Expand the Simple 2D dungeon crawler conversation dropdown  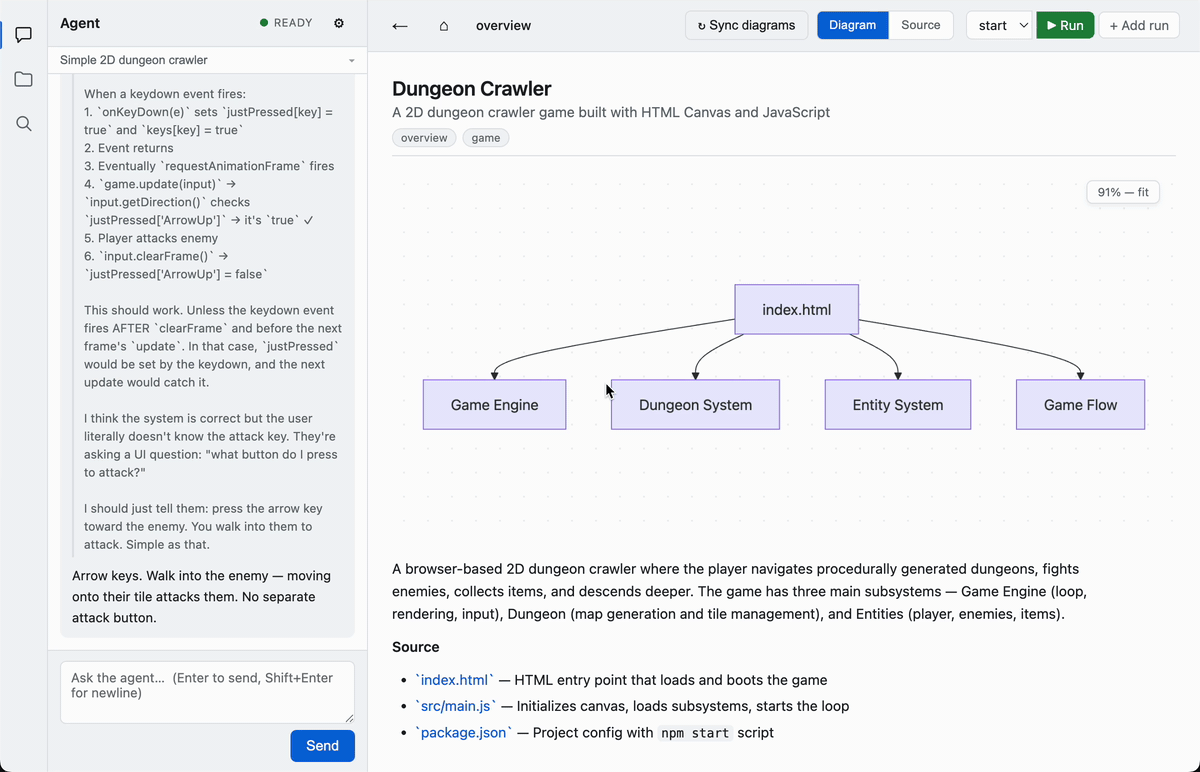[207, 60]
